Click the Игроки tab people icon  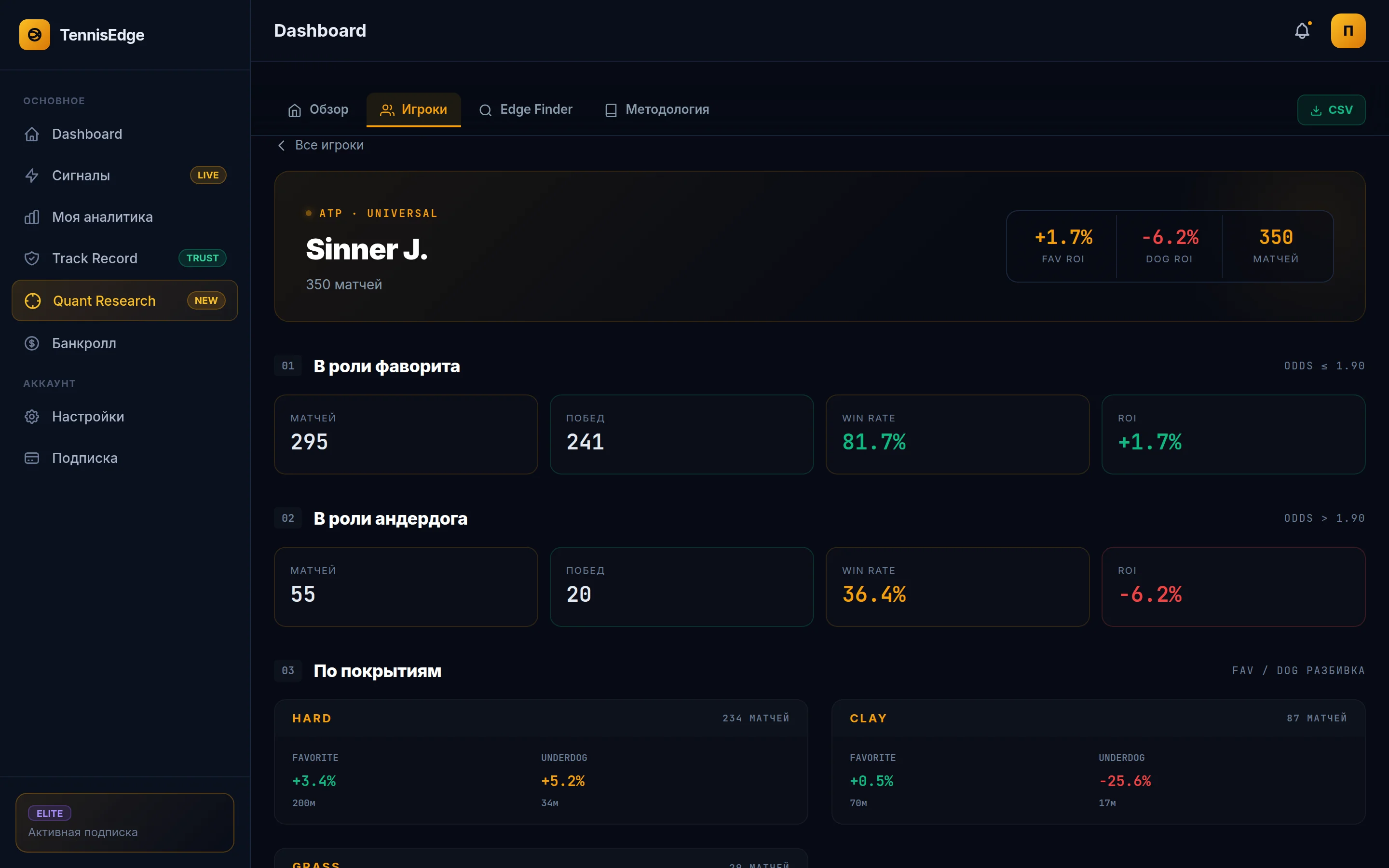click(387, 110)
